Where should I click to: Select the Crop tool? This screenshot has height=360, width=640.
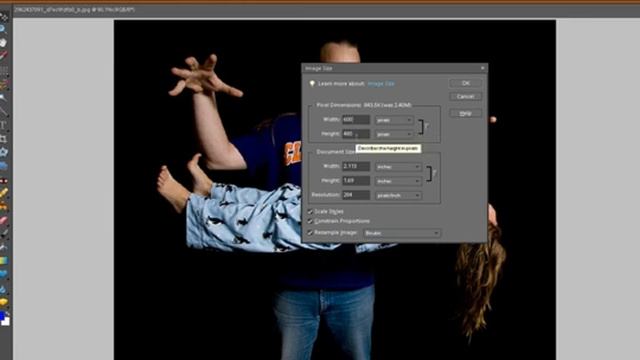(x=3, y=139)
